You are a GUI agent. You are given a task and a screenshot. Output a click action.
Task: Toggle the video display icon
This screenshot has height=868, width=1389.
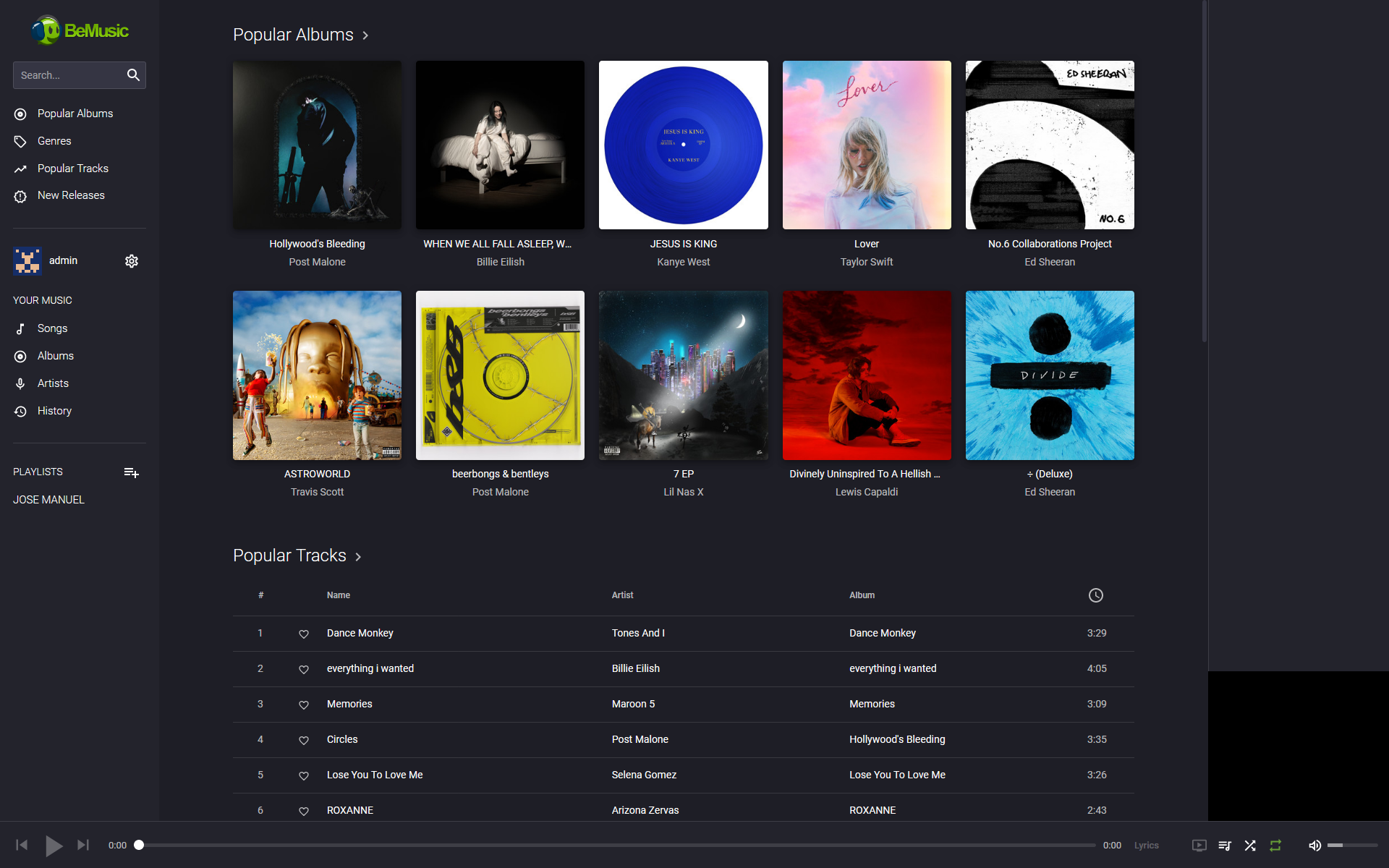pos(1199,846)
